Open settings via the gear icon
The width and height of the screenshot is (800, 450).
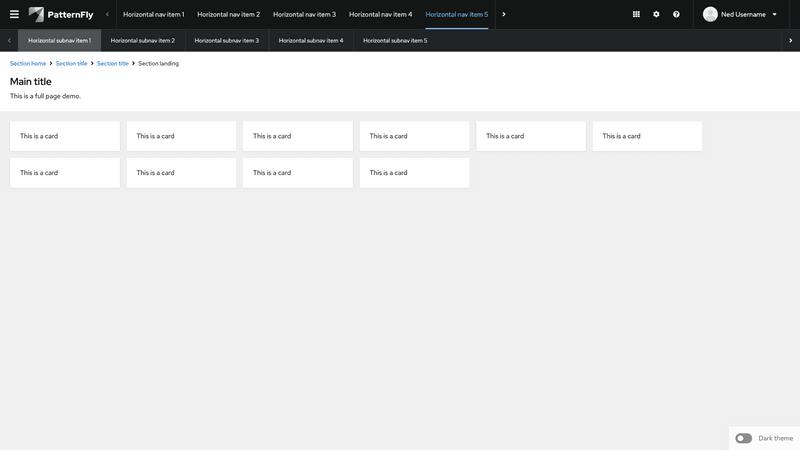pos(656,14)
